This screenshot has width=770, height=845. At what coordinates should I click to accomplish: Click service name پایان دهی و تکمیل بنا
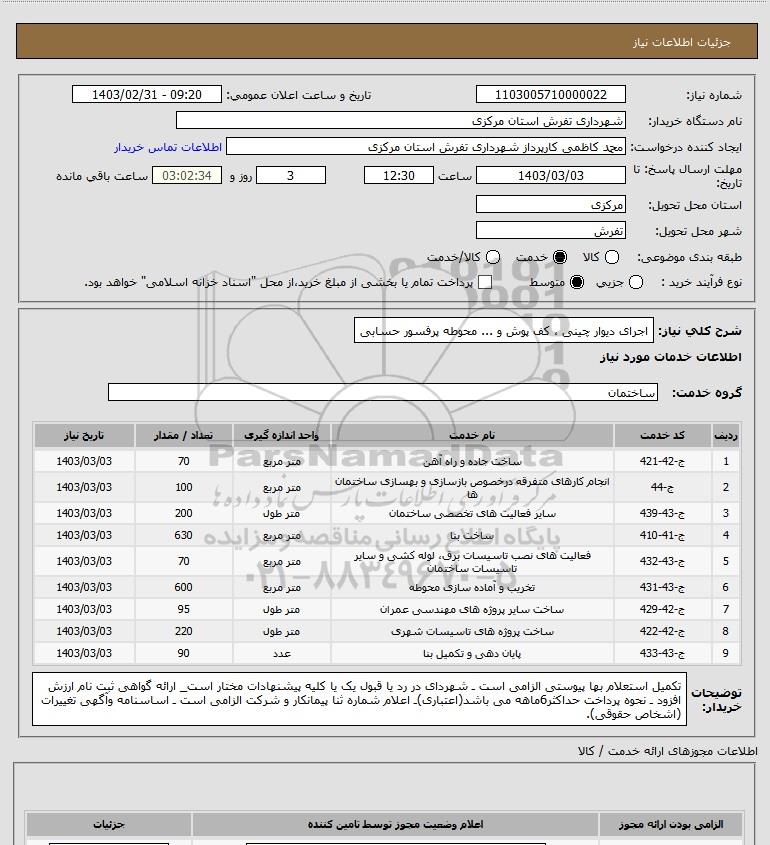[x=472, y=653]
